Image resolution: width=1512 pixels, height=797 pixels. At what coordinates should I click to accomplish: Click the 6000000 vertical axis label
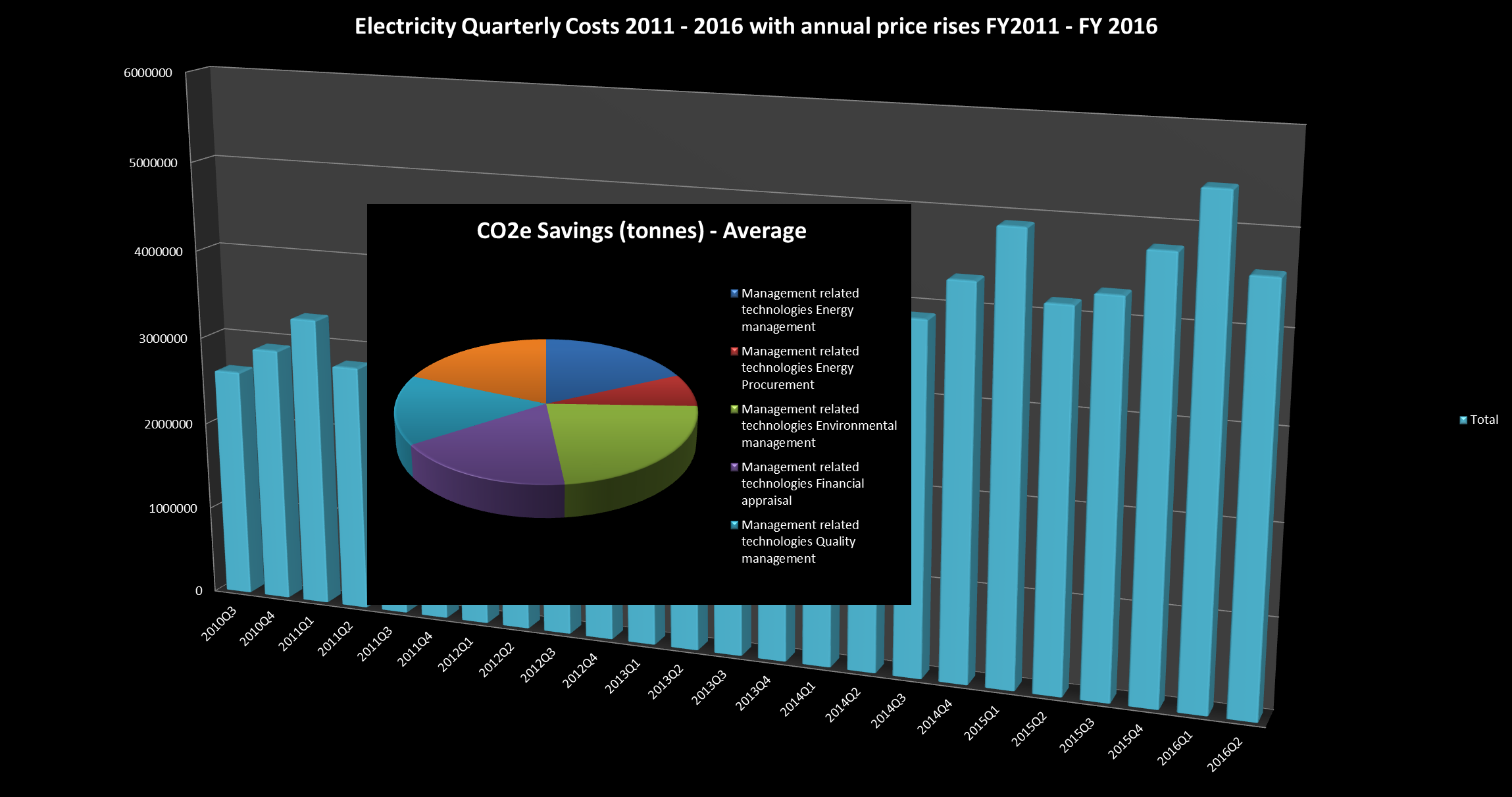(148, 73)
